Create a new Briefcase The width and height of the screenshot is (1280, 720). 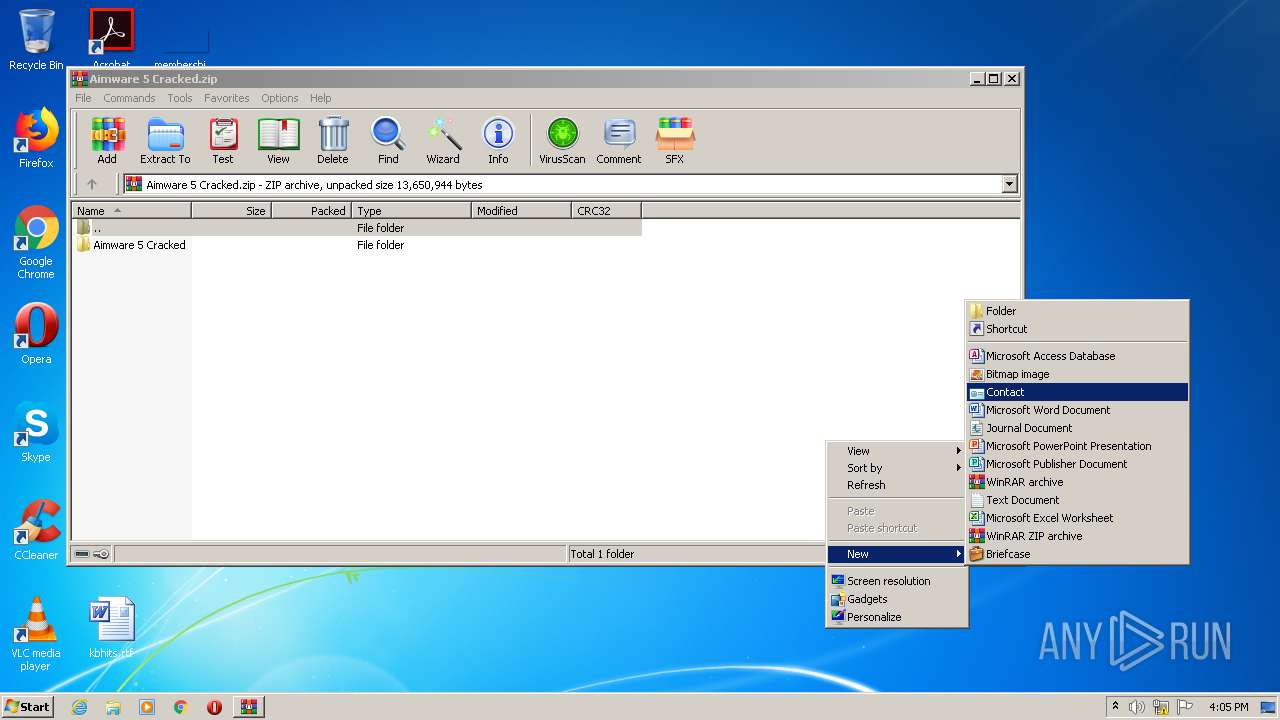pos(1077,554)
